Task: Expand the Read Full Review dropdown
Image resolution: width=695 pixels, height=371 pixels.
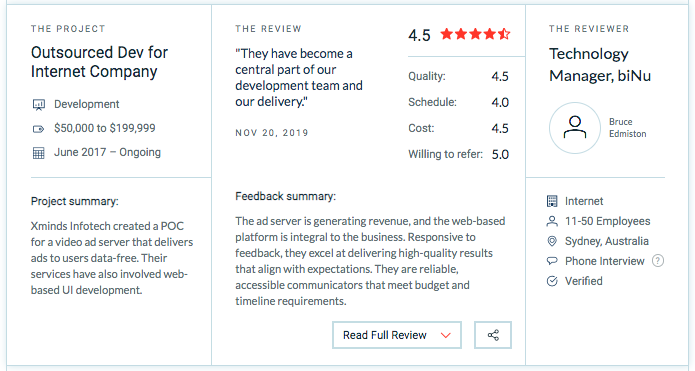Action: [x=397, y=335]
